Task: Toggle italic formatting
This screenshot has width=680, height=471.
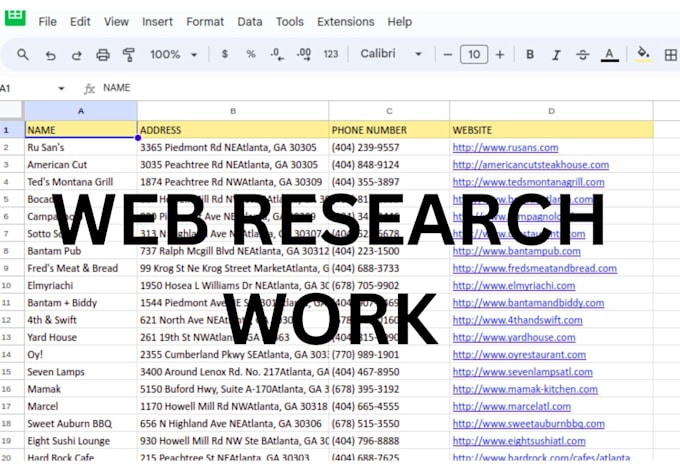Action: pos(556,55)
